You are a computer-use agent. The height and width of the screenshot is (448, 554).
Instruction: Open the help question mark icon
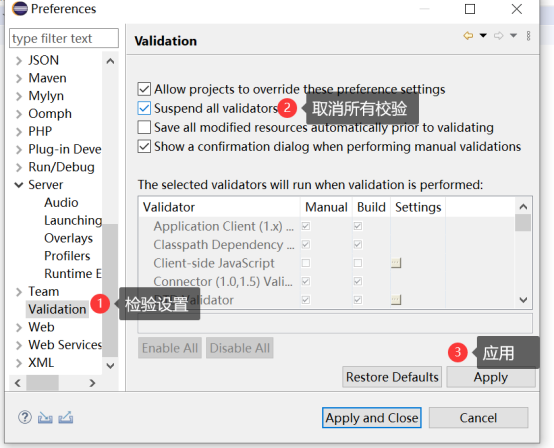tap(25, 417)
